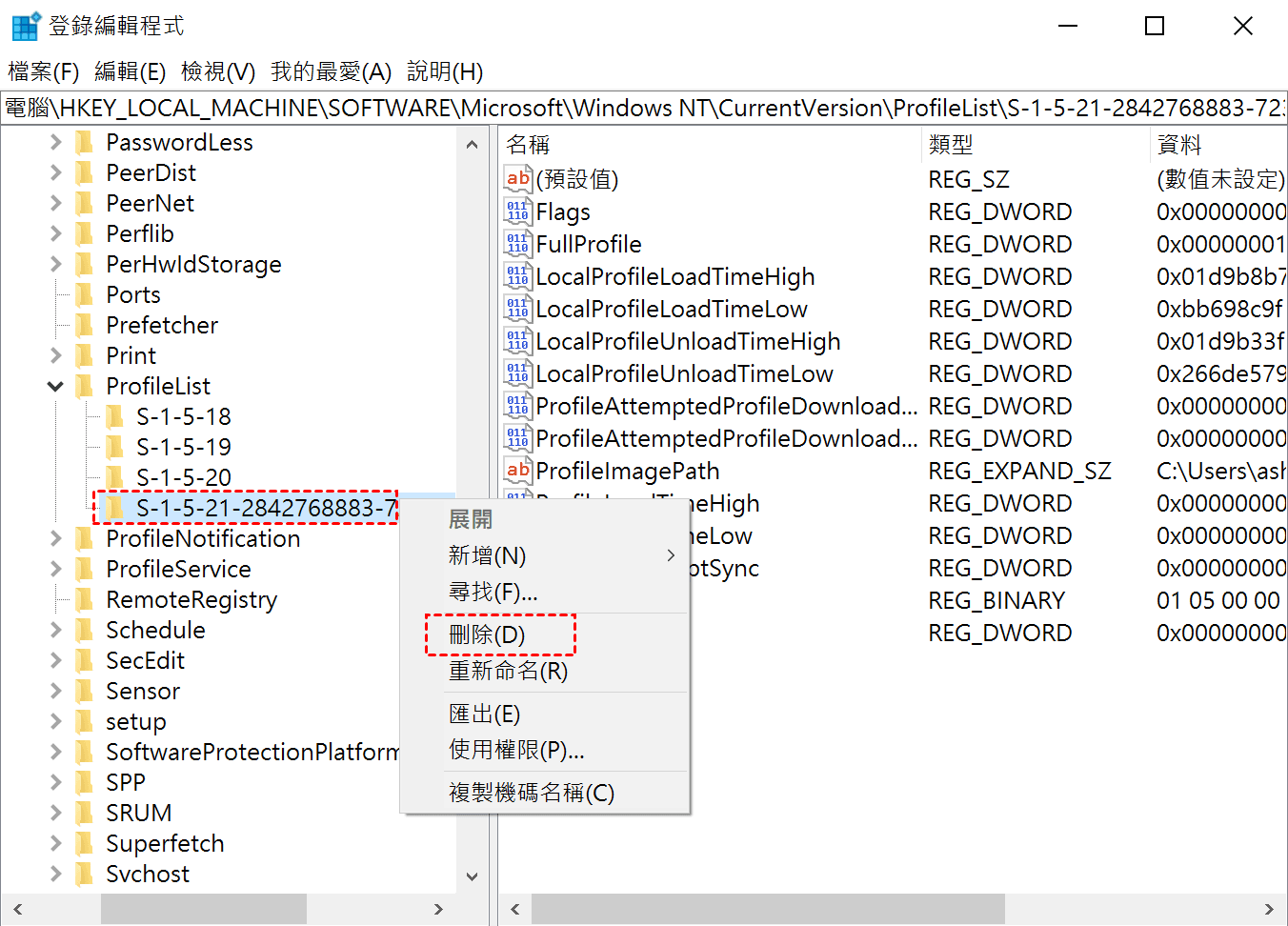Click the DWORD icon next to Flags
The width and height of the screenshot is (1288, 926).
point(518,211)
